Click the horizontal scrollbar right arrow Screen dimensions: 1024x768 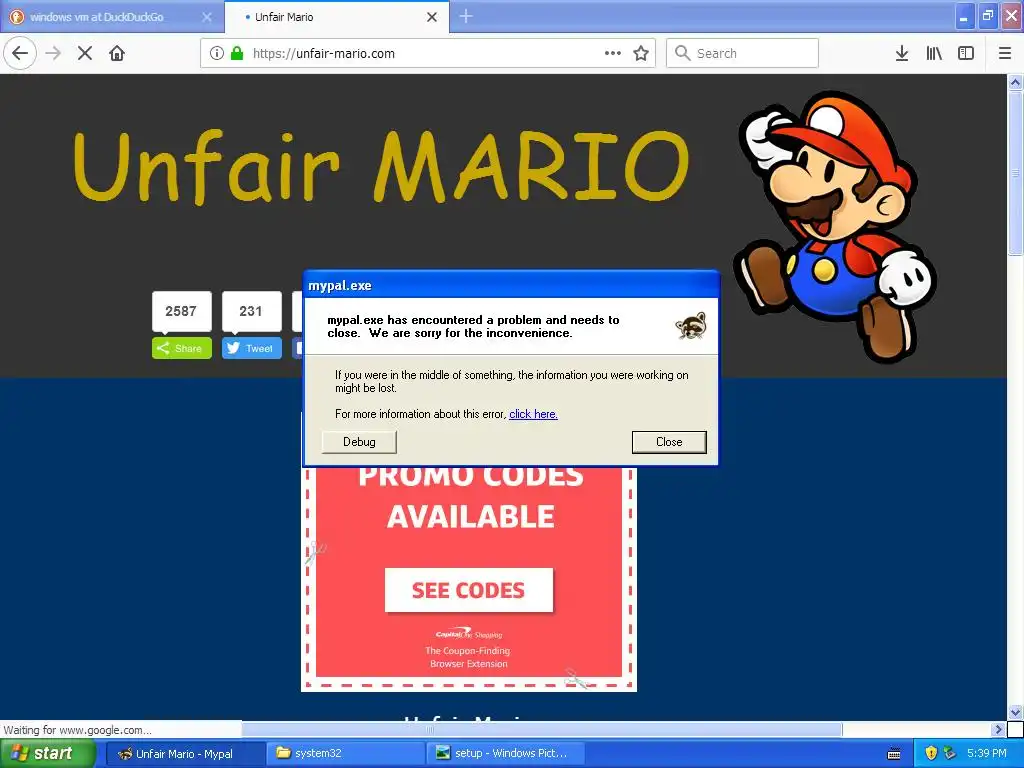click(x=998, y=729)
